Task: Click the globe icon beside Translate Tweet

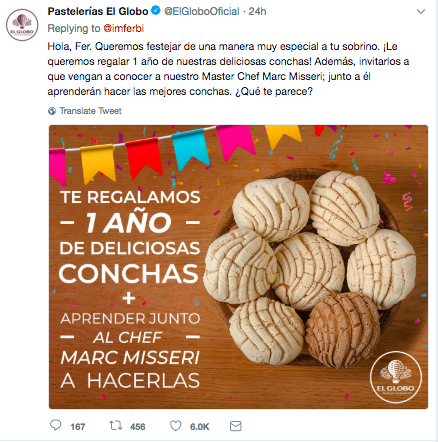Action: pos(52,111)
